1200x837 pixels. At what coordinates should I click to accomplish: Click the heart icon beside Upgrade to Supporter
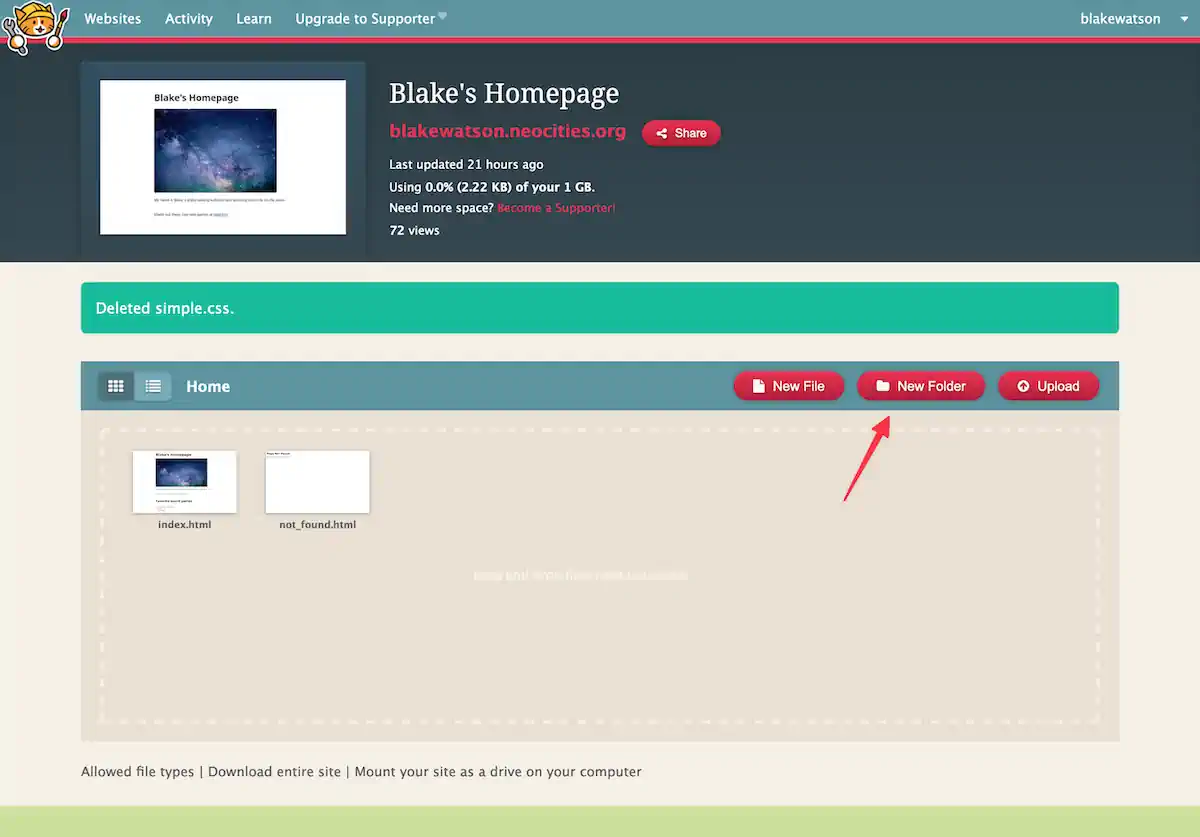(x=441, y=14)
